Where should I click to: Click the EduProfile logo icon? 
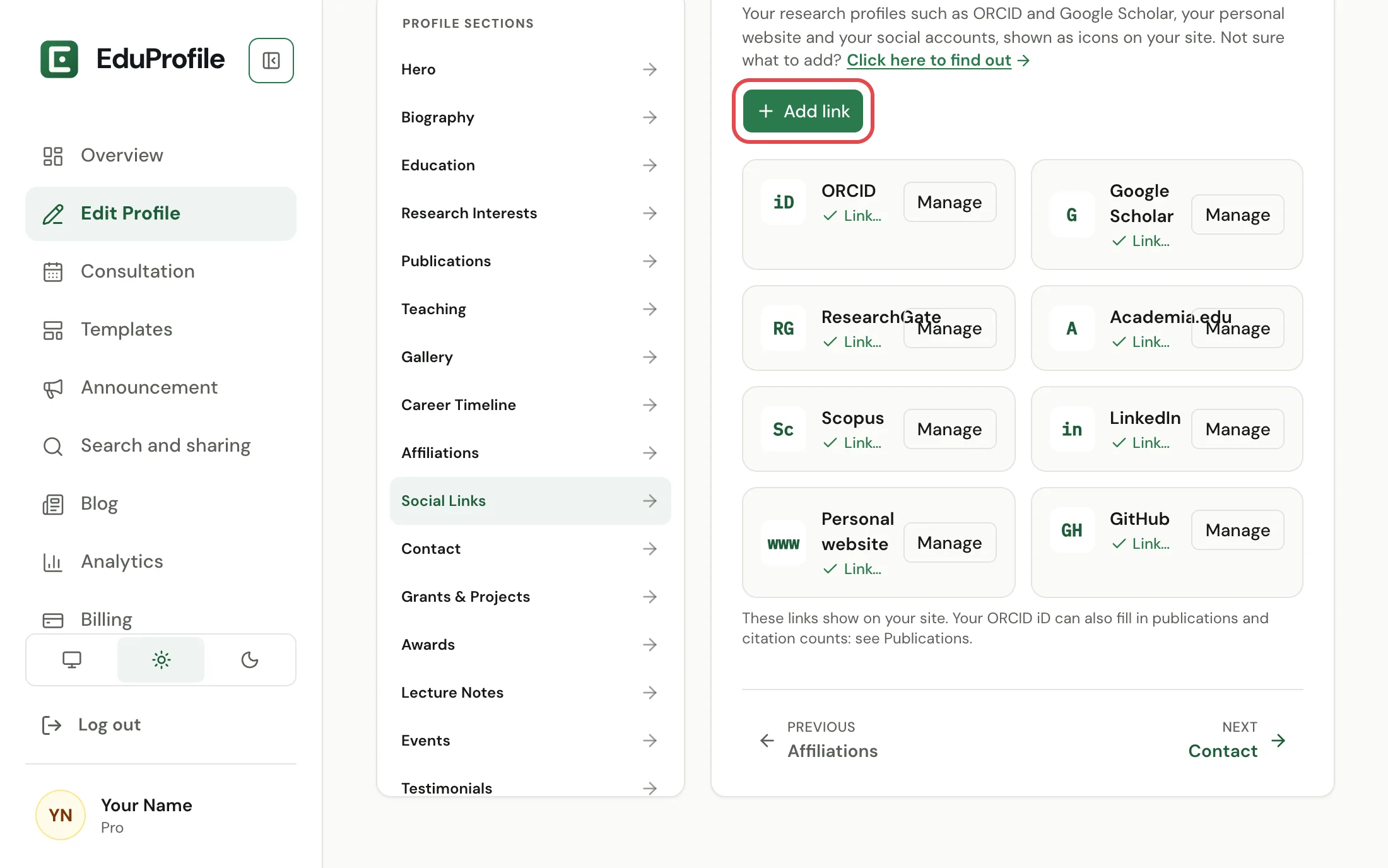click(x=59, y=59)
